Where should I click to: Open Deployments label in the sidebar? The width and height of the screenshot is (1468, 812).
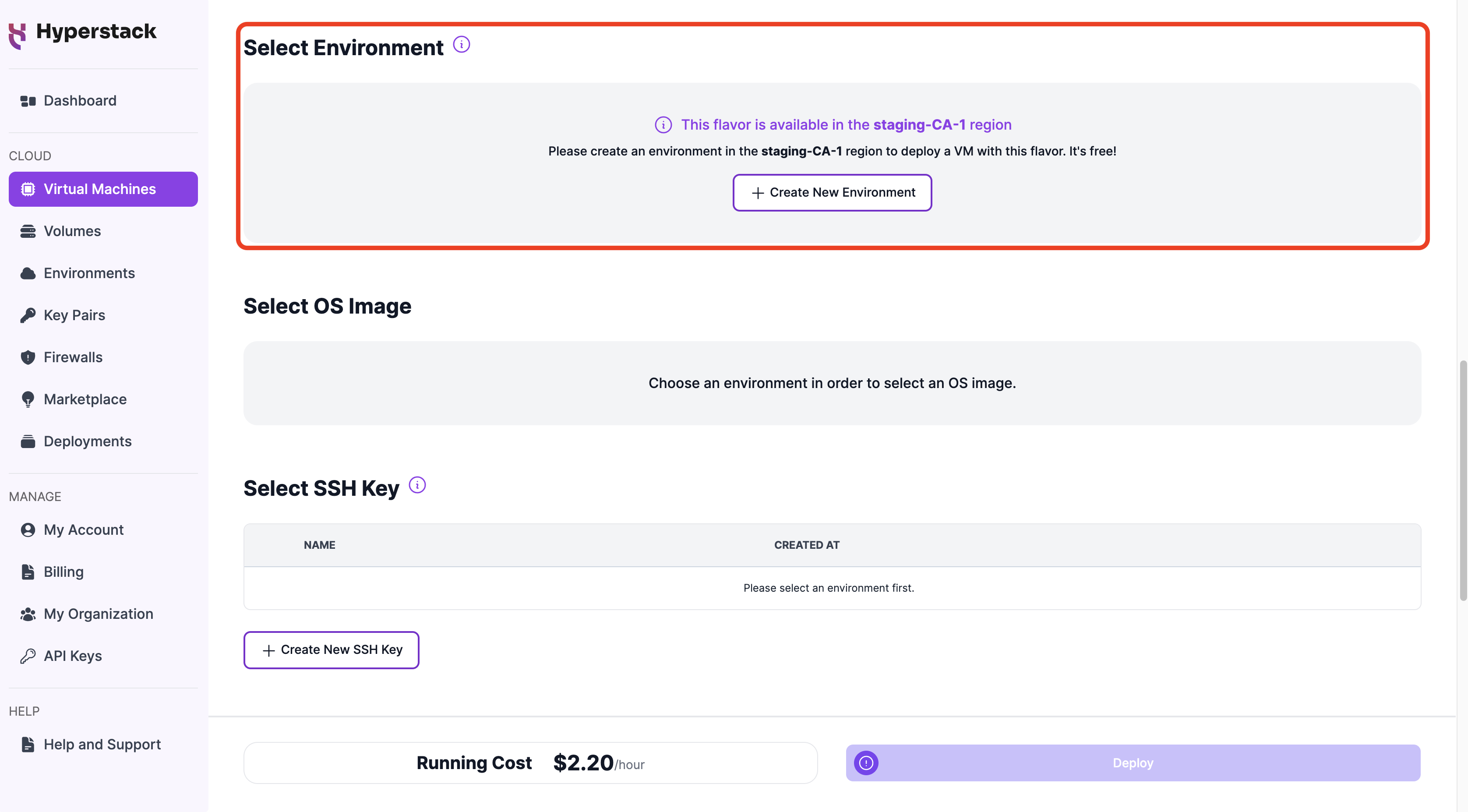pos(88,441)
